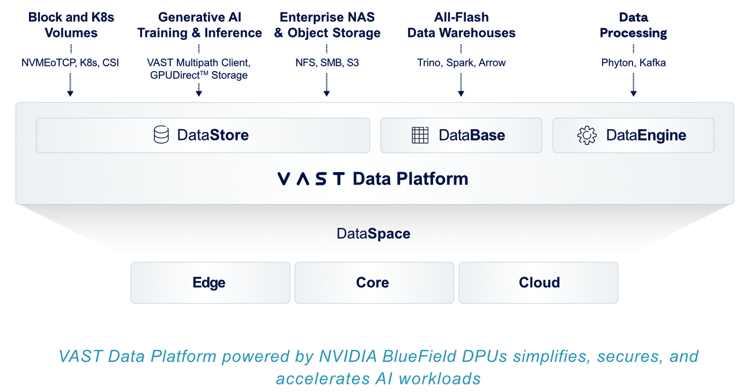Click the arrow under Phyton, Kafka

tap(633, 85)
